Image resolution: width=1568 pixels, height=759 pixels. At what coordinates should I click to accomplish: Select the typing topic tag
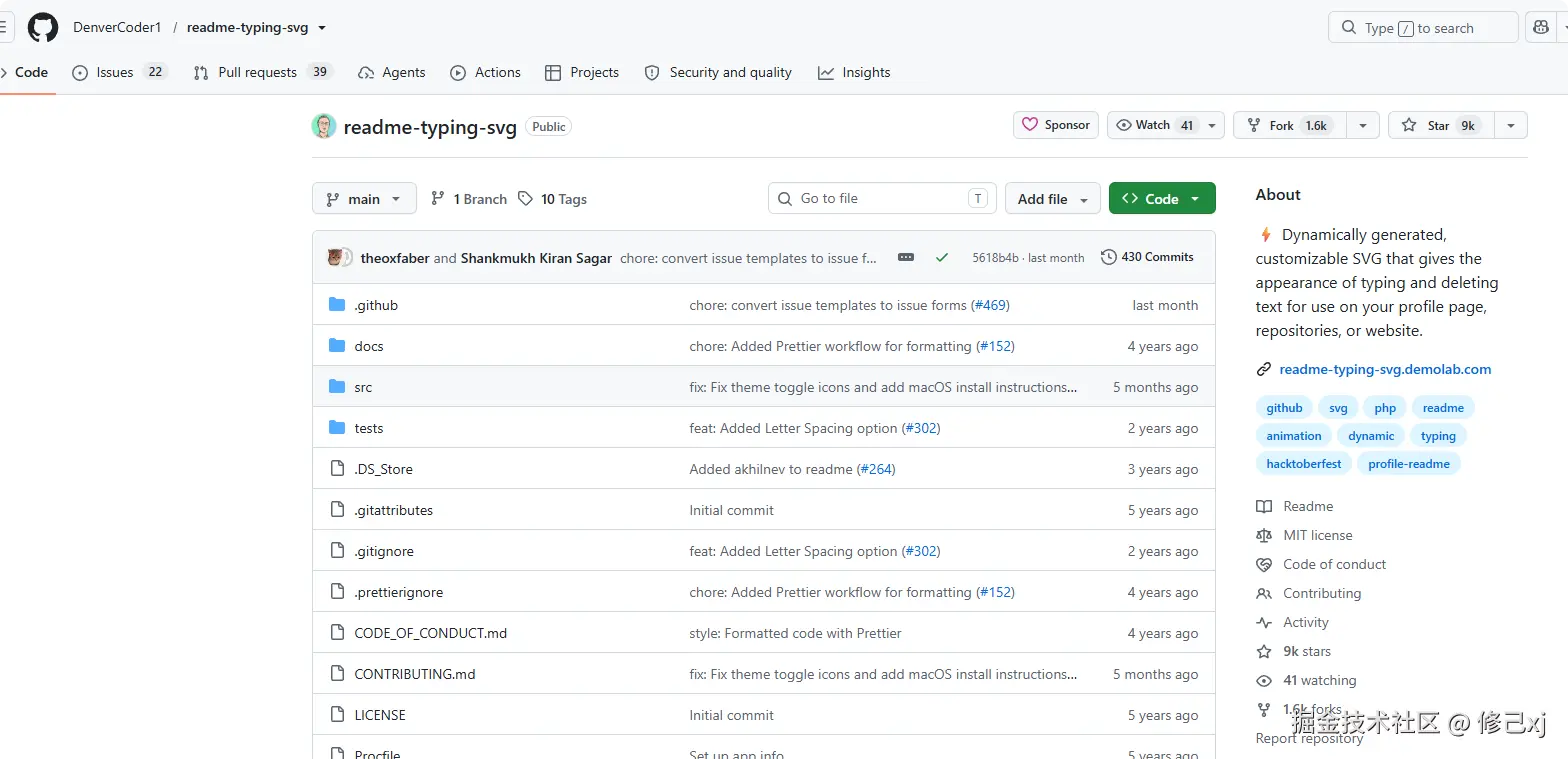[1438, 436]
